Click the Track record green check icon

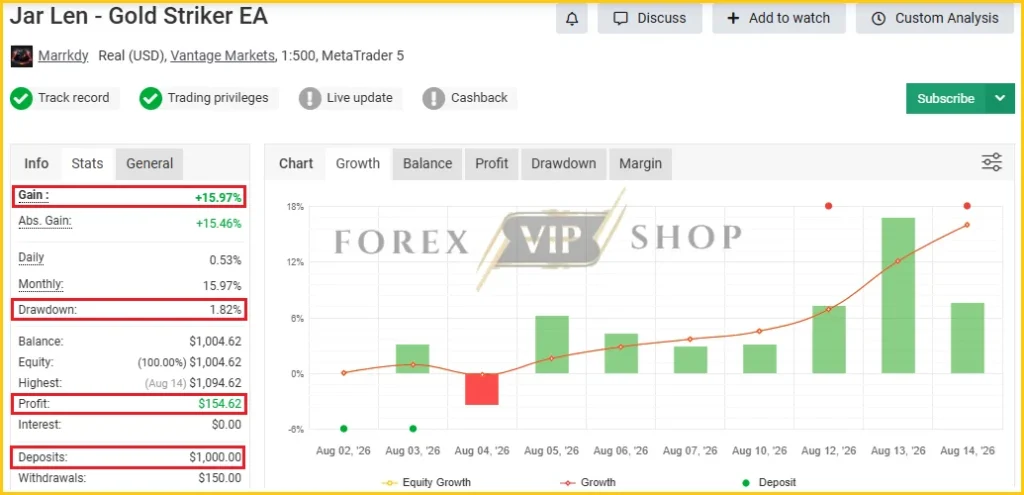point(22,99)
